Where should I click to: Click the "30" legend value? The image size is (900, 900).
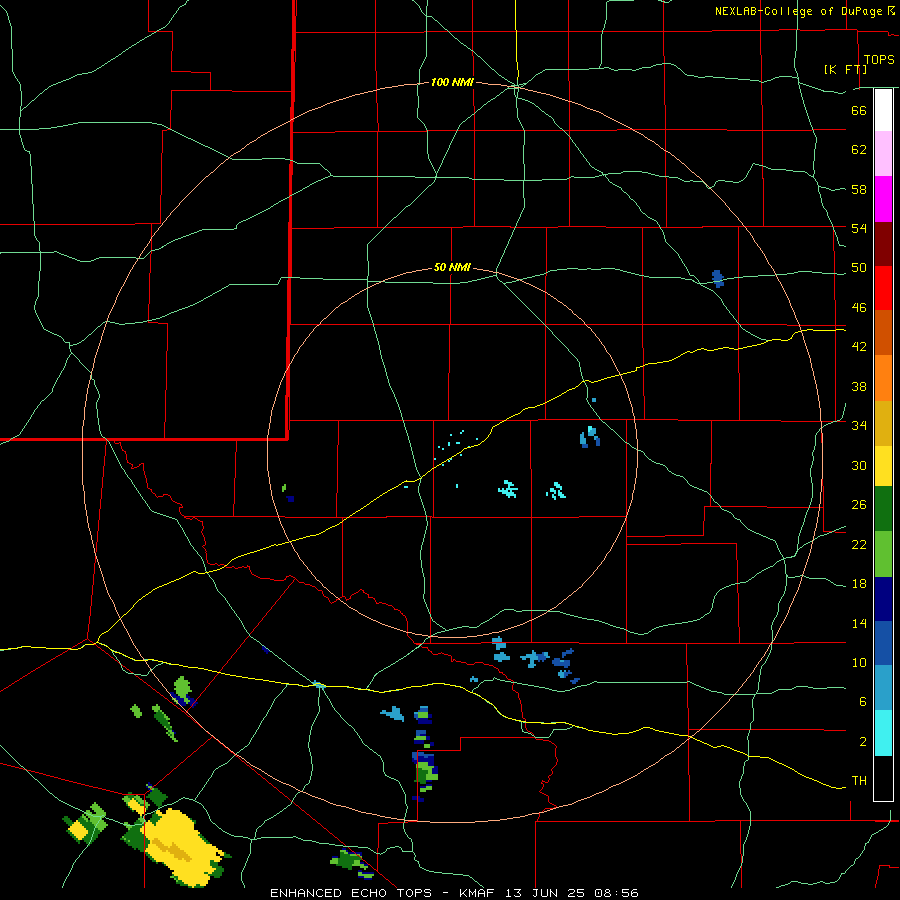click(x=859, y=465)
